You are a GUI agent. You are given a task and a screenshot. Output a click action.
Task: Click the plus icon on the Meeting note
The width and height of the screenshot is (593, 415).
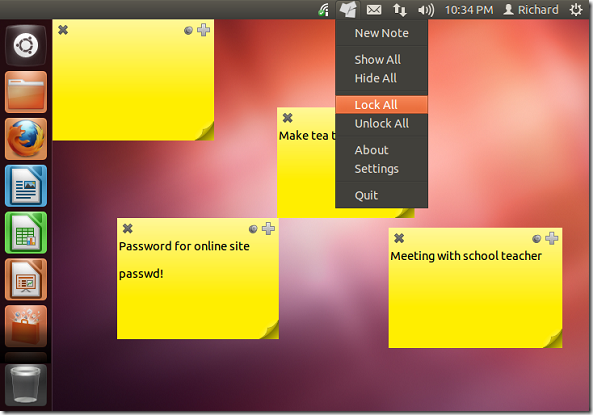(552, 238)
